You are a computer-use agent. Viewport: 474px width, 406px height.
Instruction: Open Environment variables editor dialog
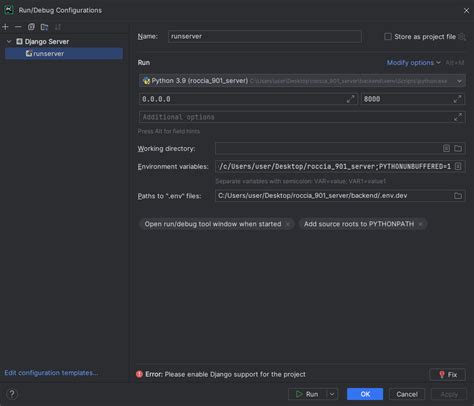click(x=458, y=166)
